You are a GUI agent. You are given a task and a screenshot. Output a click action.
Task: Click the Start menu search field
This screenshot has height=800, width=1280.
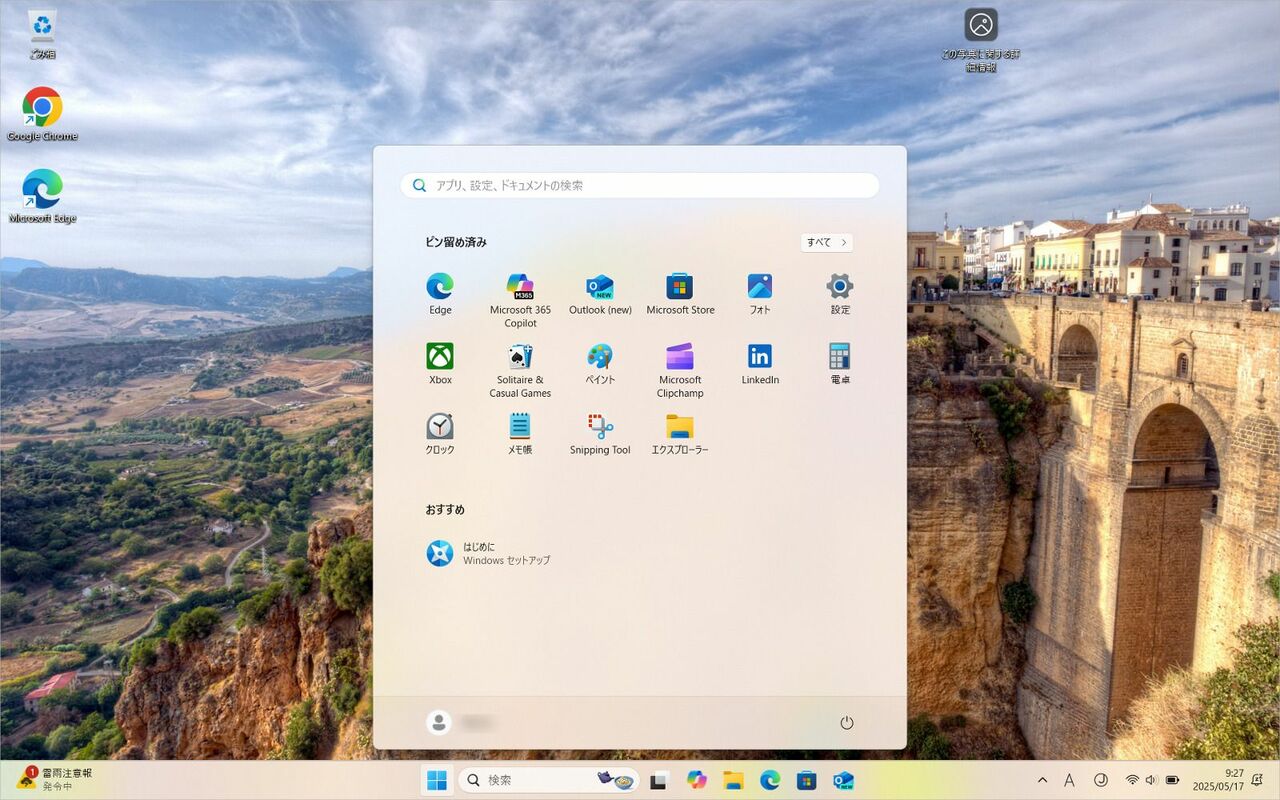[x=640, y=185]
